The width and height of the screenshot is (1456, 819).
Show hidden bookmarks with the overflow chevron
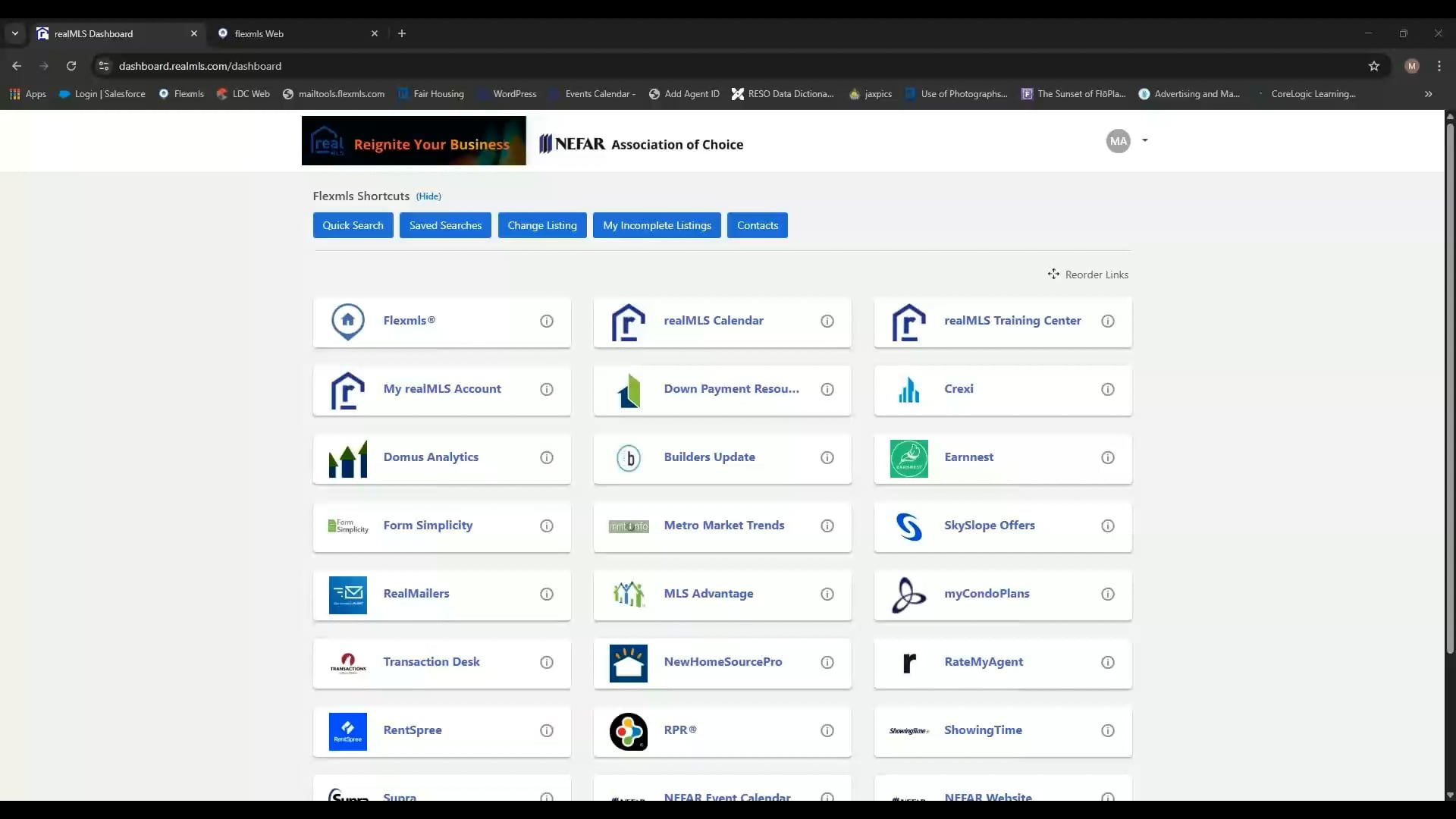1429,93
